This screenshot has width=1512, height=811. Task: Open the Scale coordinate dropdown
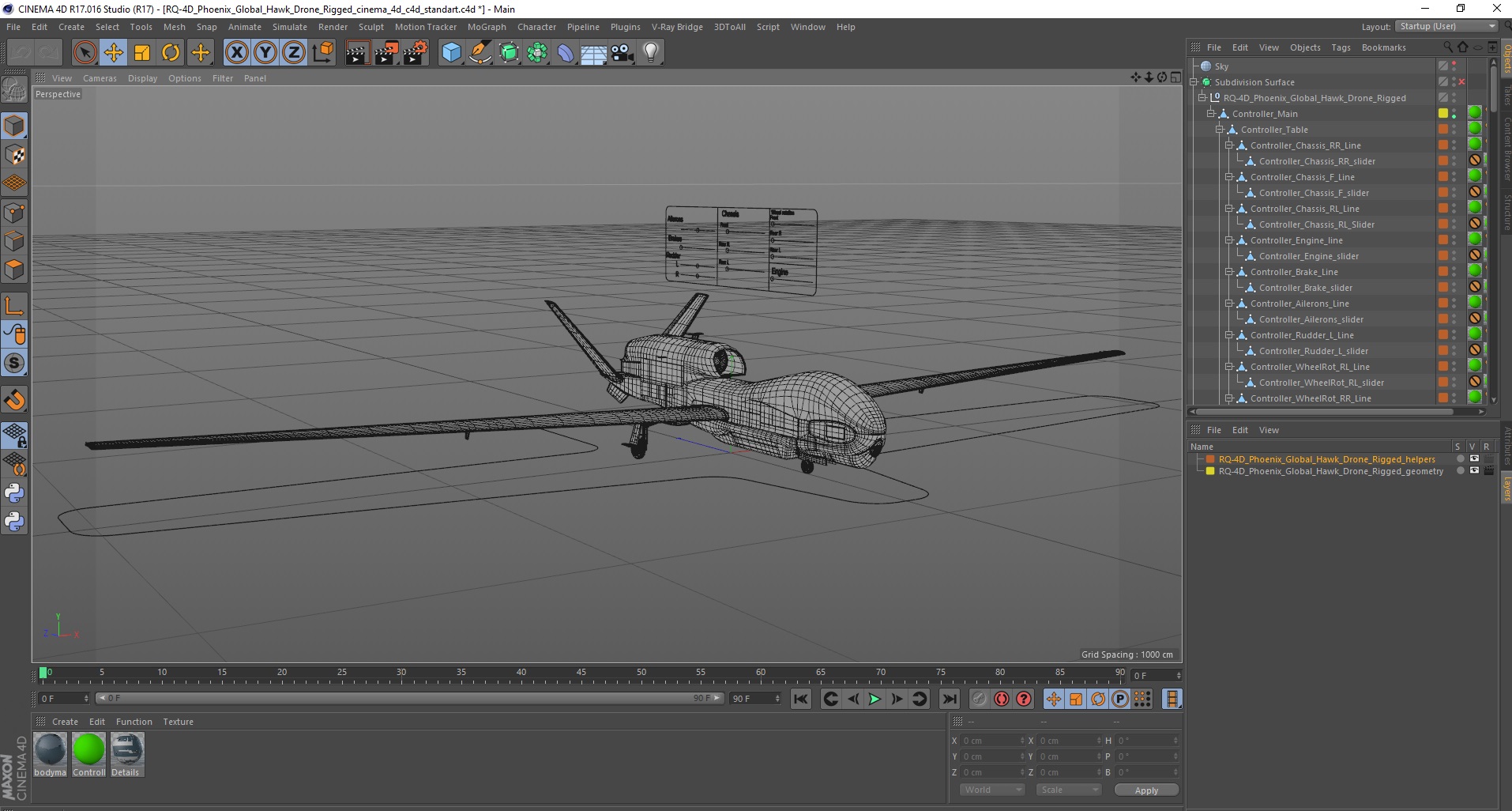[1068, 790]
